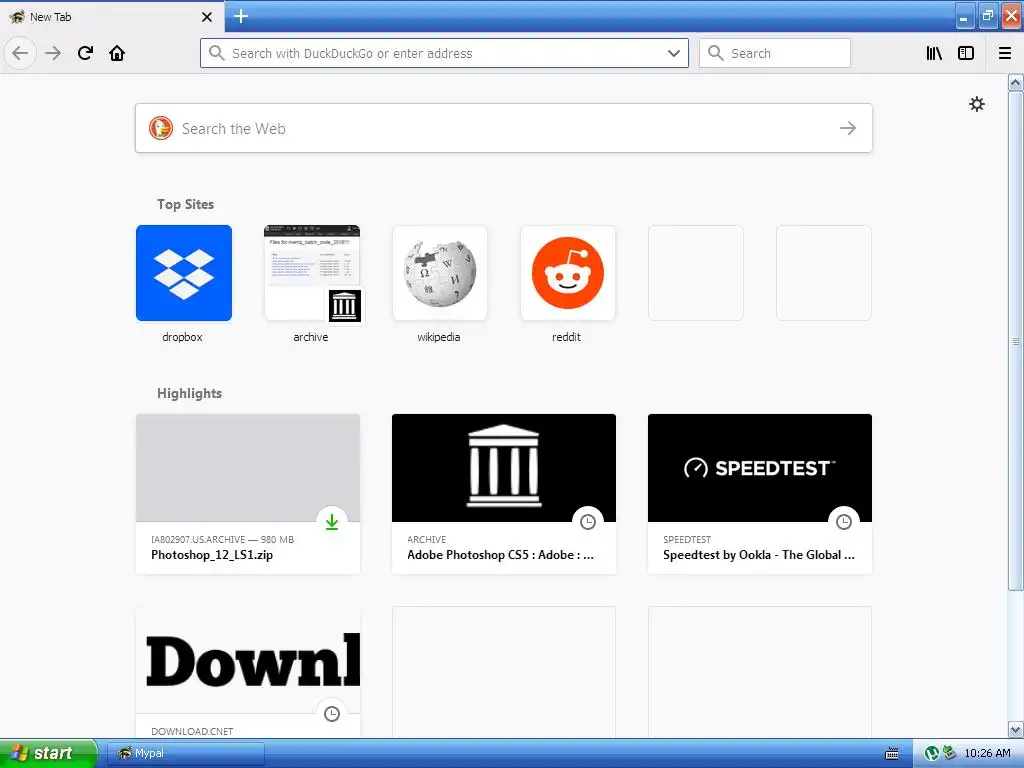
Task: Submit web search with arrow button
Action: pyautogui.click(x=848, y=128)
